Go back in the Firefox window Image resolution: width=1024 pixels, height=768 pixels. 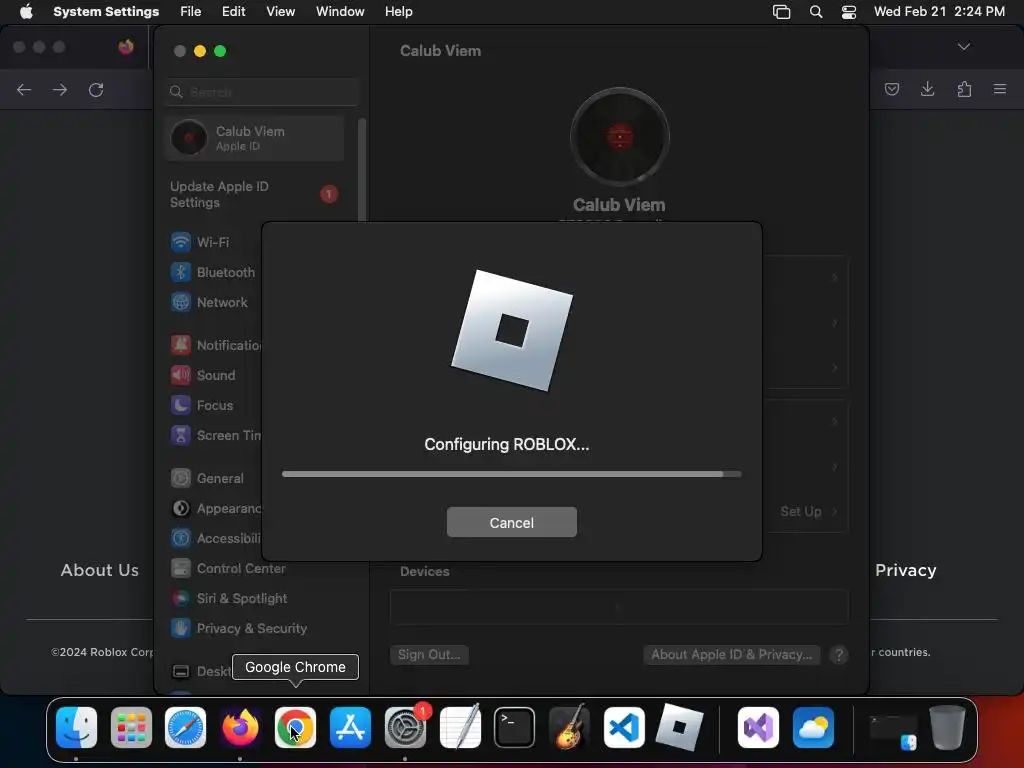(x=24, y=90)
